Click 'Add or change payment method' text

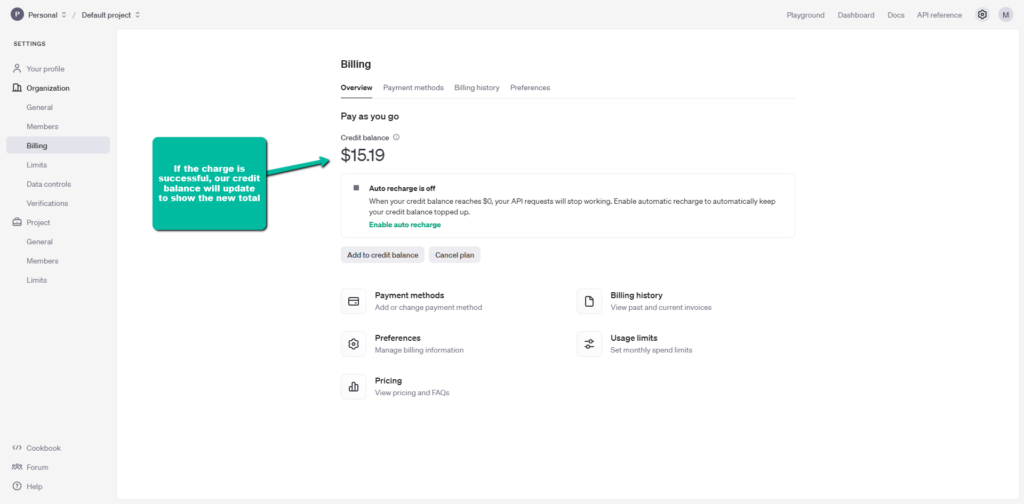[428, 307]
